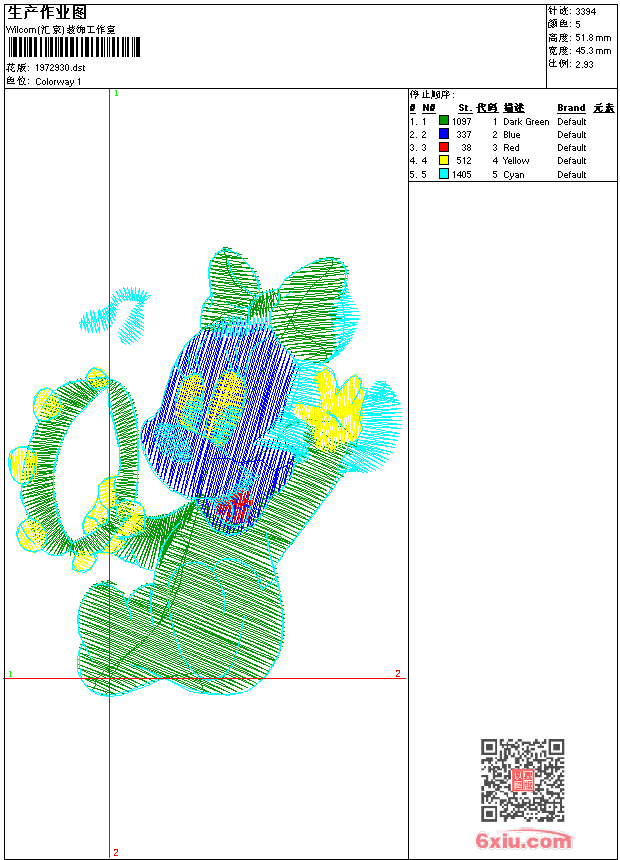
Task: Click the 'St.' column header
Action: click(x=465, y=108)
